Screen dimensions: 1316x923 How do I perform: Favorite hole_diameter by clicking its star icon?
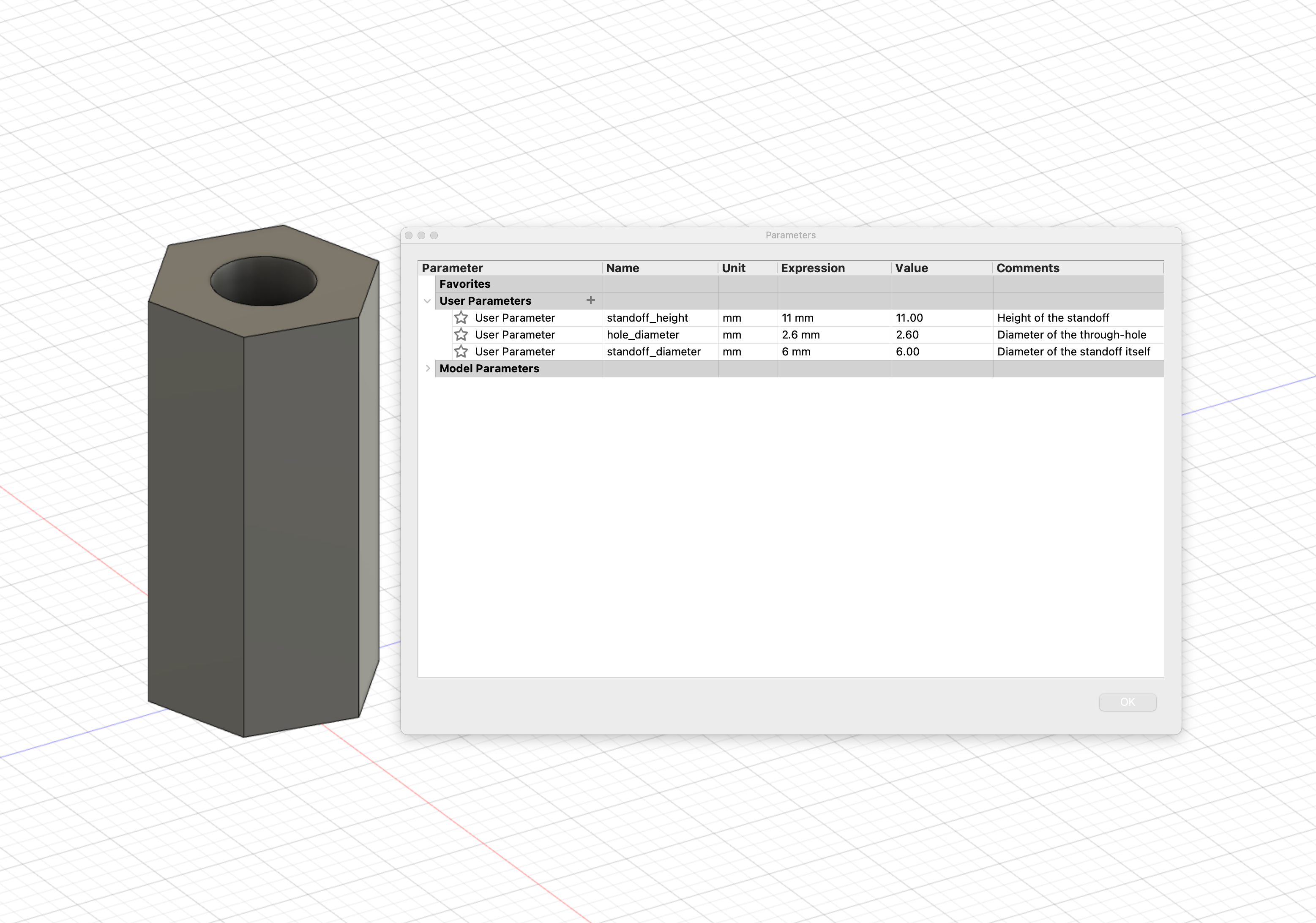(x=461, y=334)
